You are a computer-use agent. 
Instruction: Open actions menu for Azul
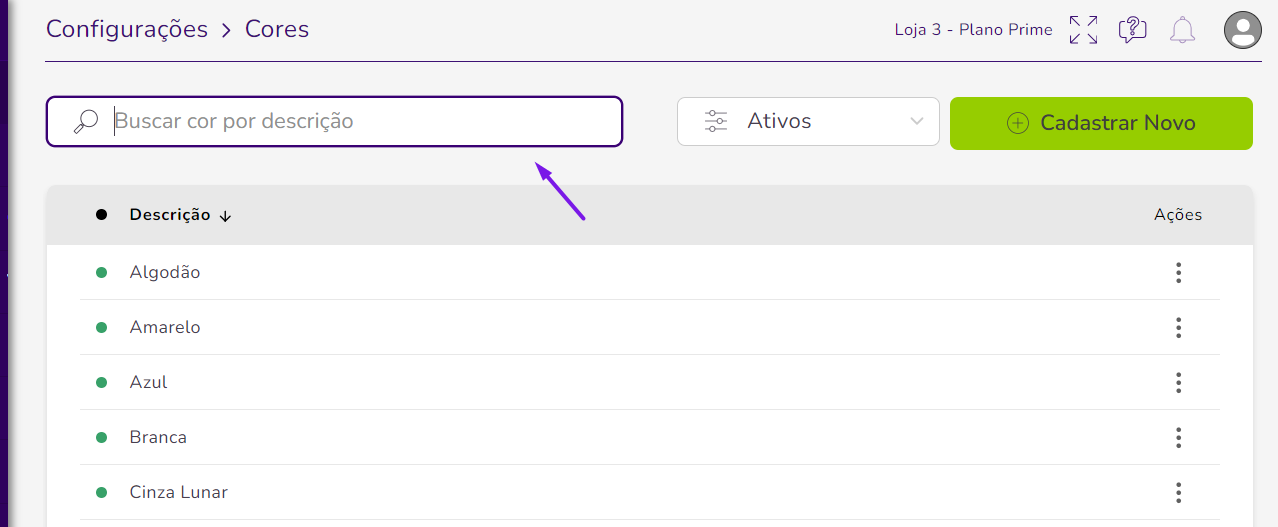pyautogui.click(x=1179, y=382)
